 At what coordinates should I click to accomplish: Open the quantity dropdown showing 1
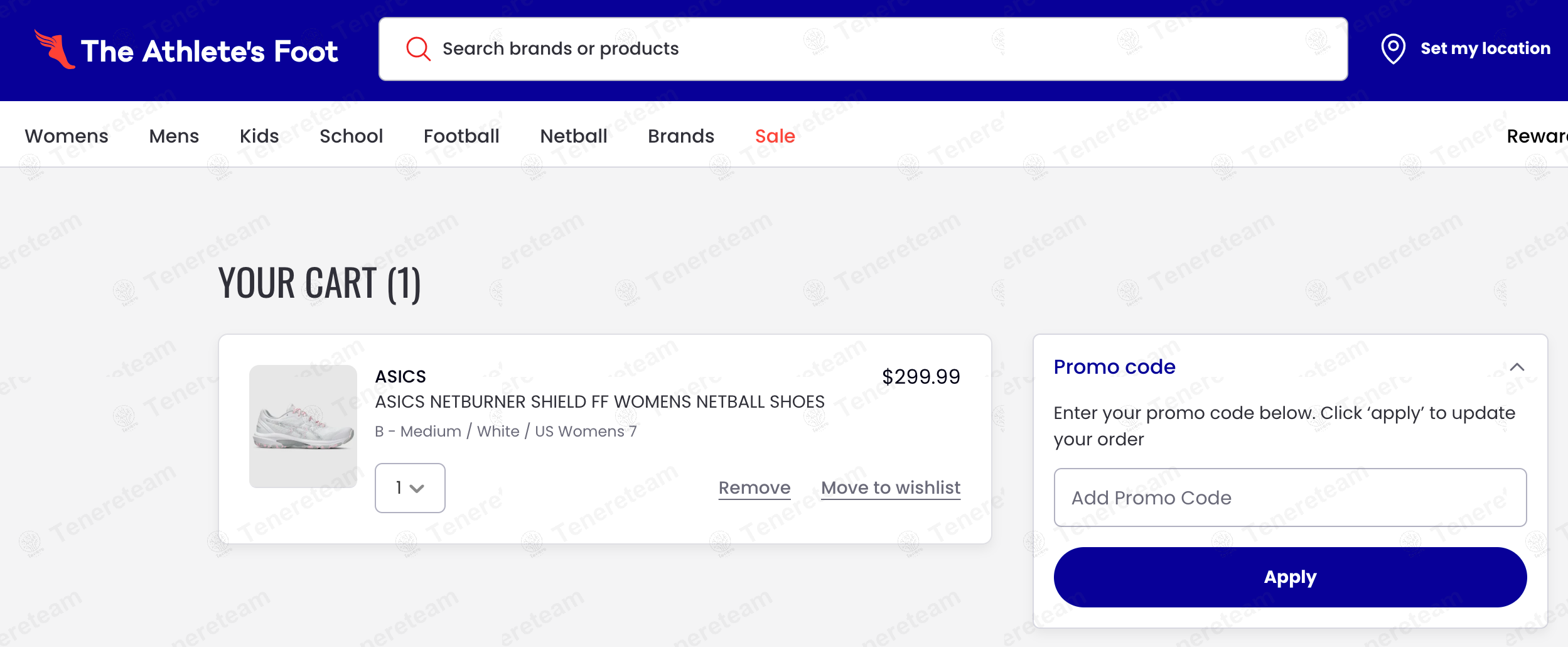pyautogui.click(x=410, y=488)
